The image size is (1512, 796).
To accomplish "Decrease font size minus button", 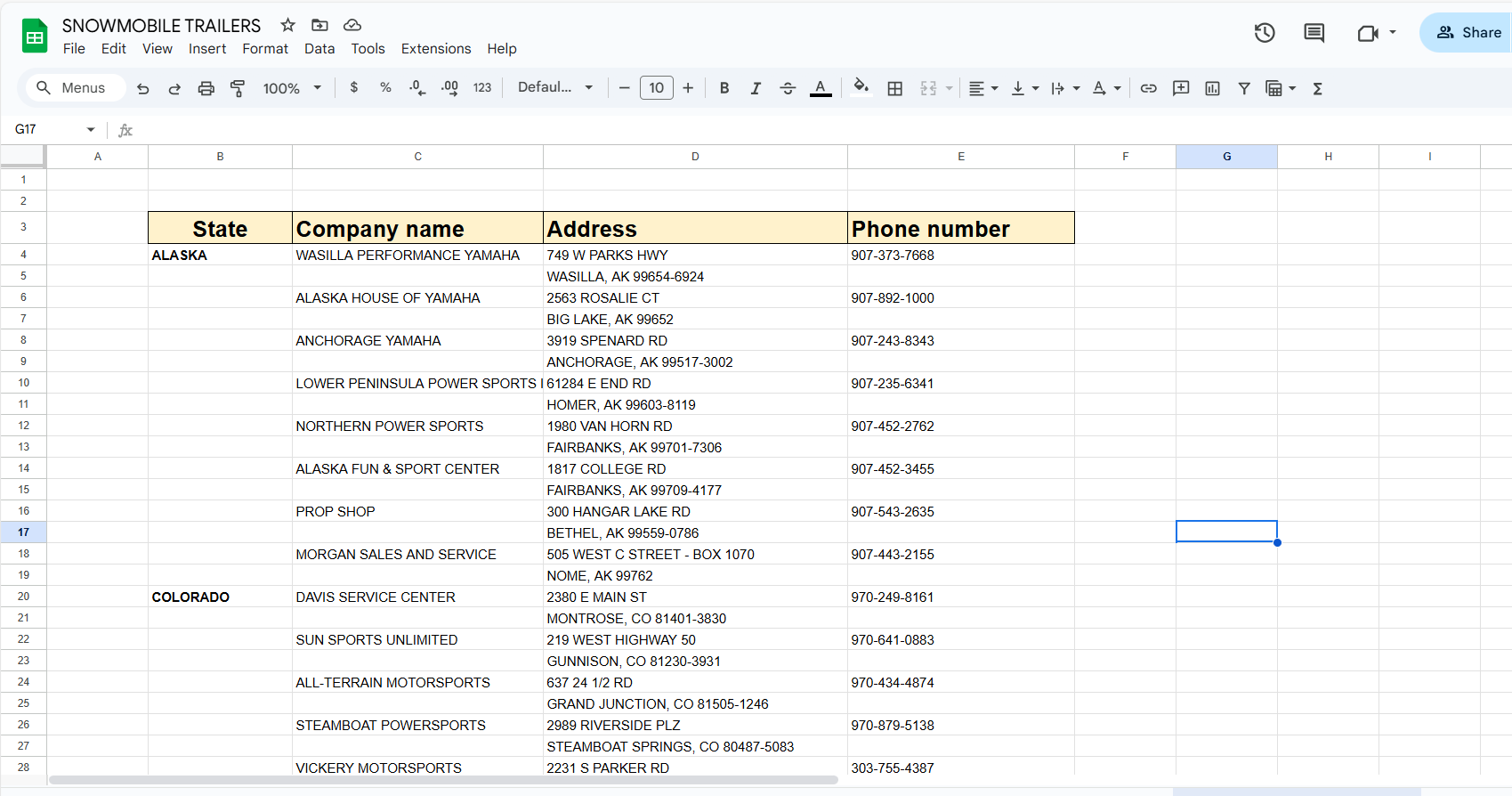I will point(625,87).
